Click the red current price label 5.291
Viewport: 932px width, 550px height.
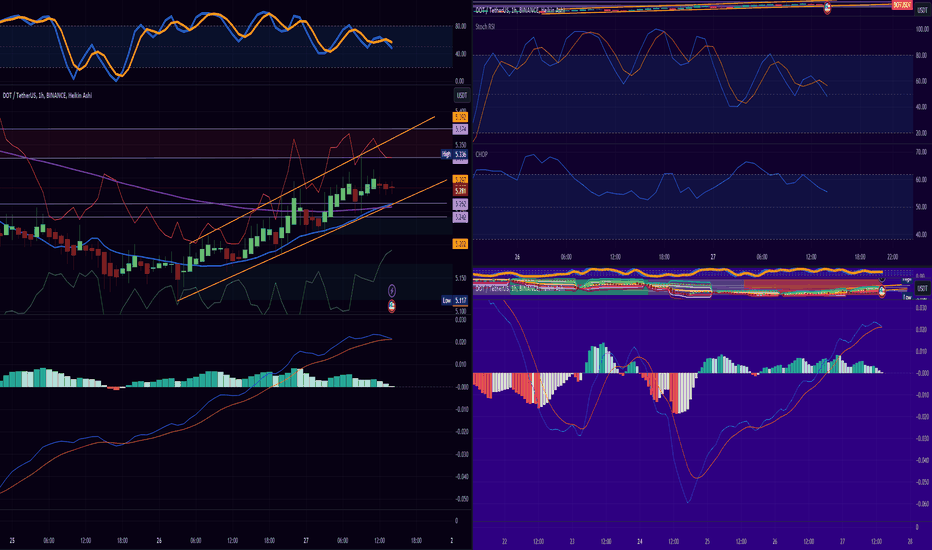coord(461,191)
